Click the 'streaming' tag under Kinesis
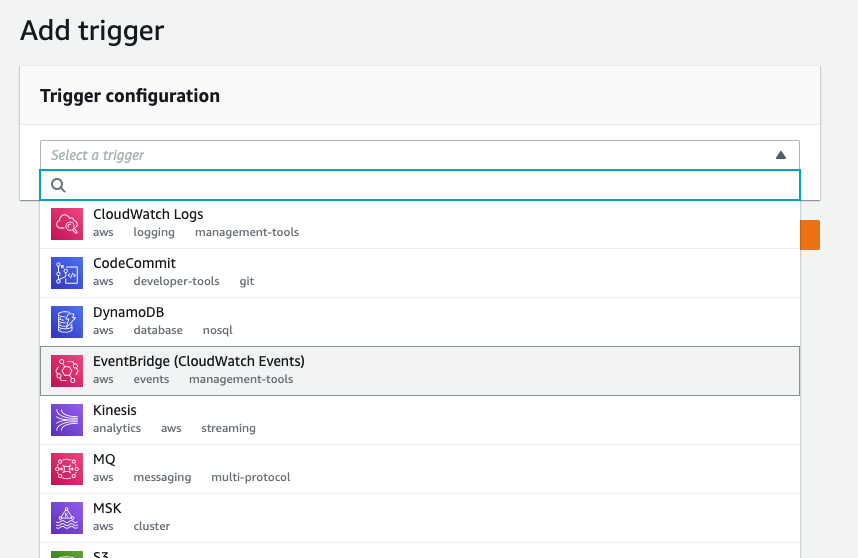Viewport: 858px width, 558px height. tap(228, 428)
